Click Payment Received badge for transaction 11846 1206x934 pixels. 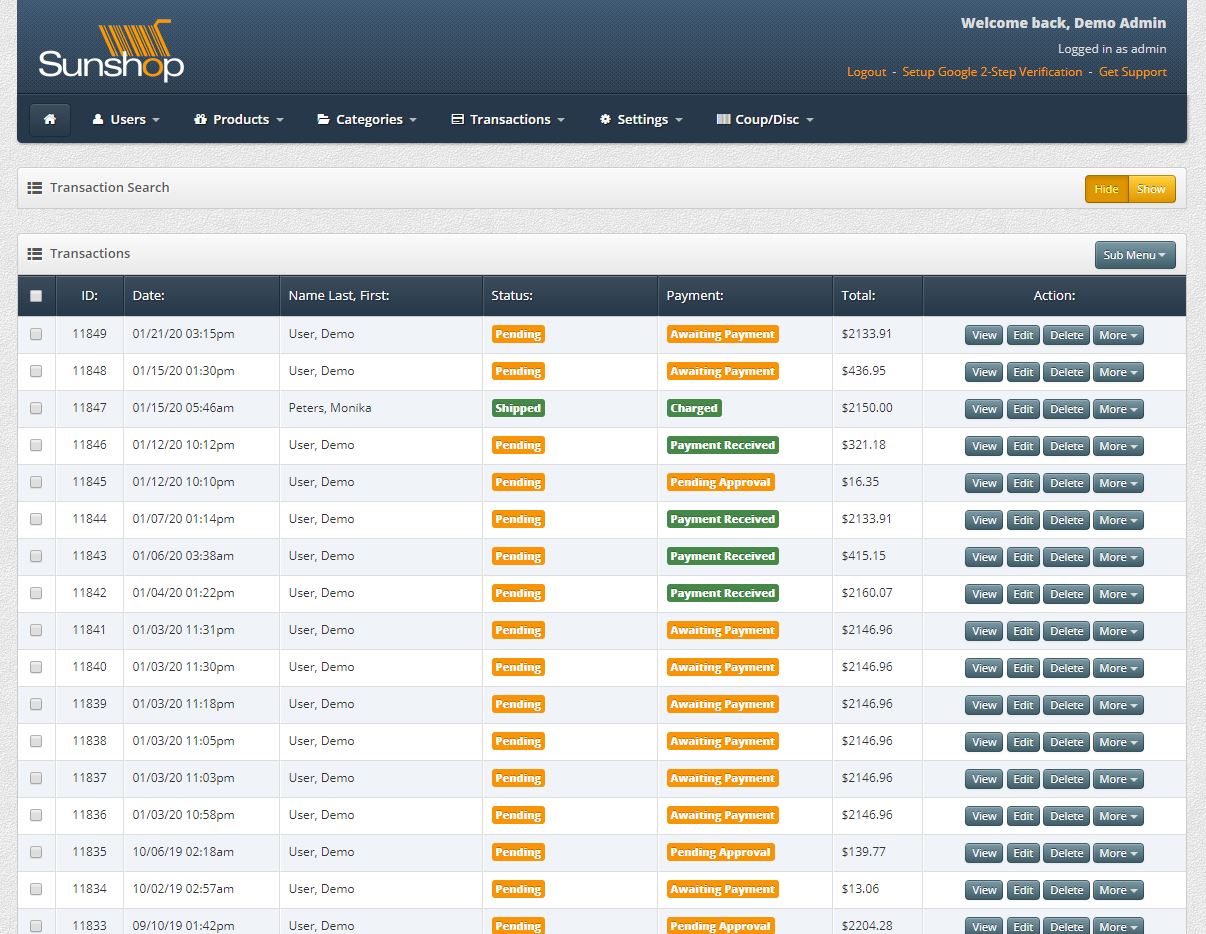723,445
